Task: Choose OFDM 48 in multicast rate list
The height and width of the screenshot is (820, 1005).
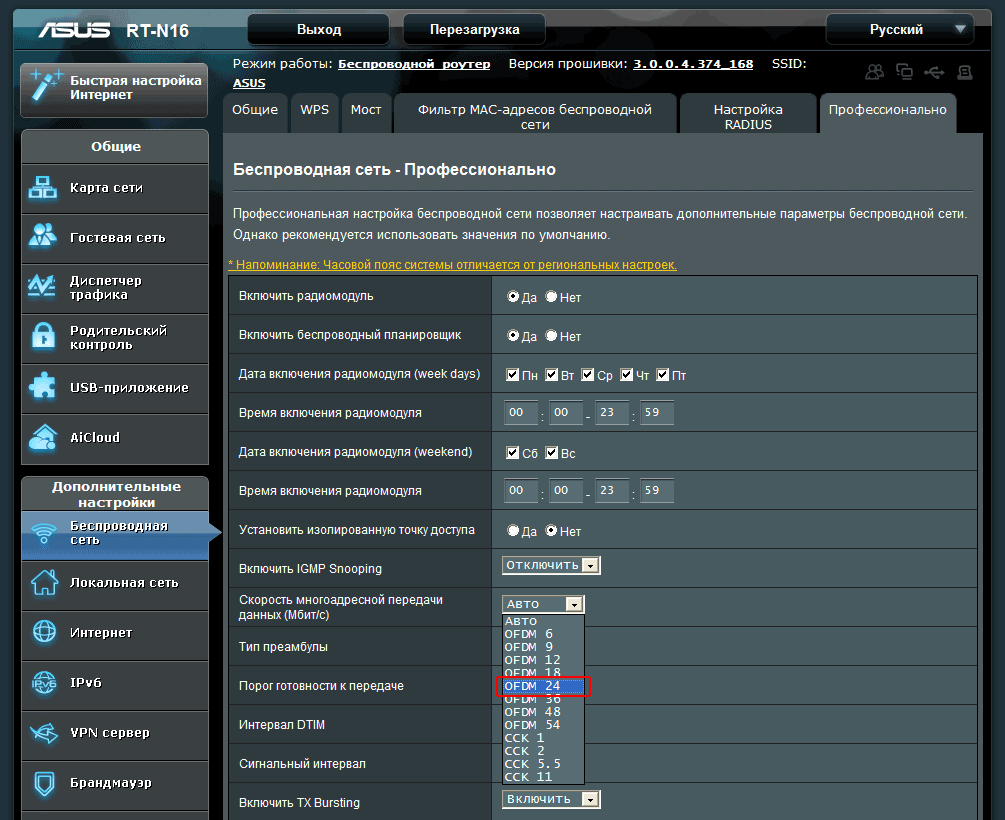Action: [544, 712]
